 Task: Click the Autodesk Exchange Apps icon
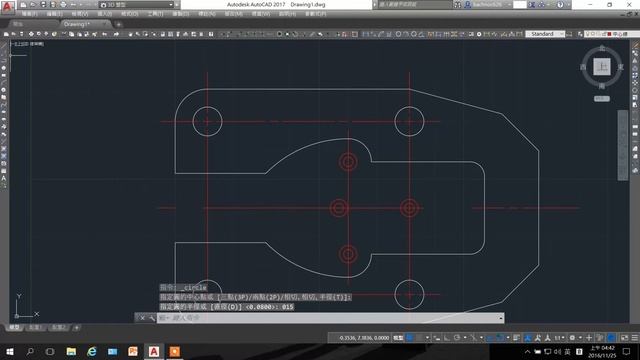(532, 5)
